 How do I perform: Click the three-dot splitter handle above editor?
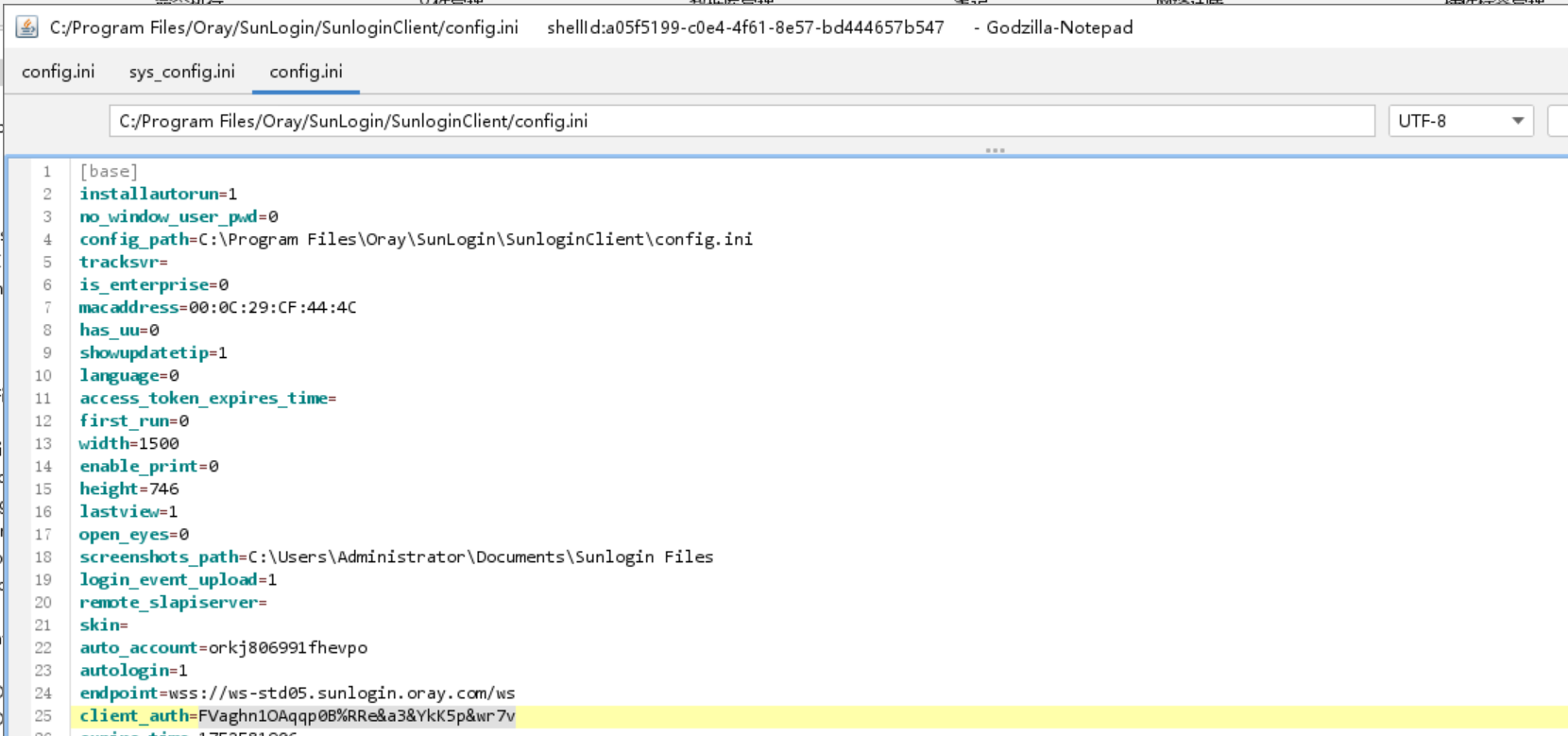point(995,150)
